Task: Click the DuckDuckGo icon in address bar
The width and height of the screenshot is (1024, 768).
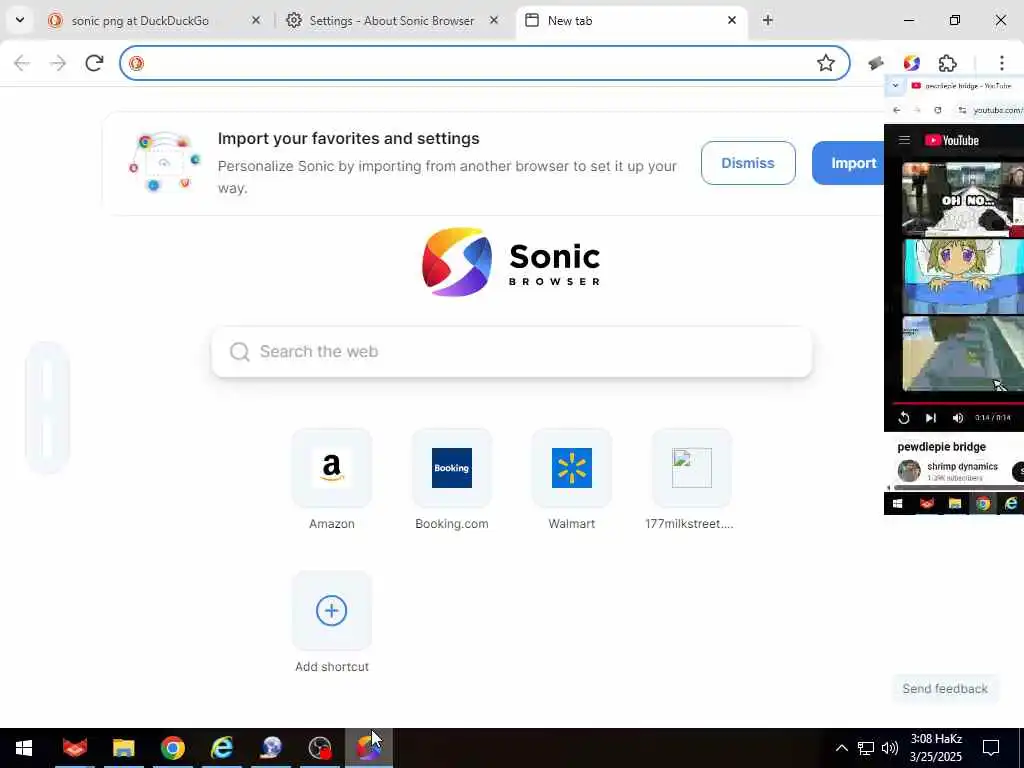Action: (x=136, y=63)
